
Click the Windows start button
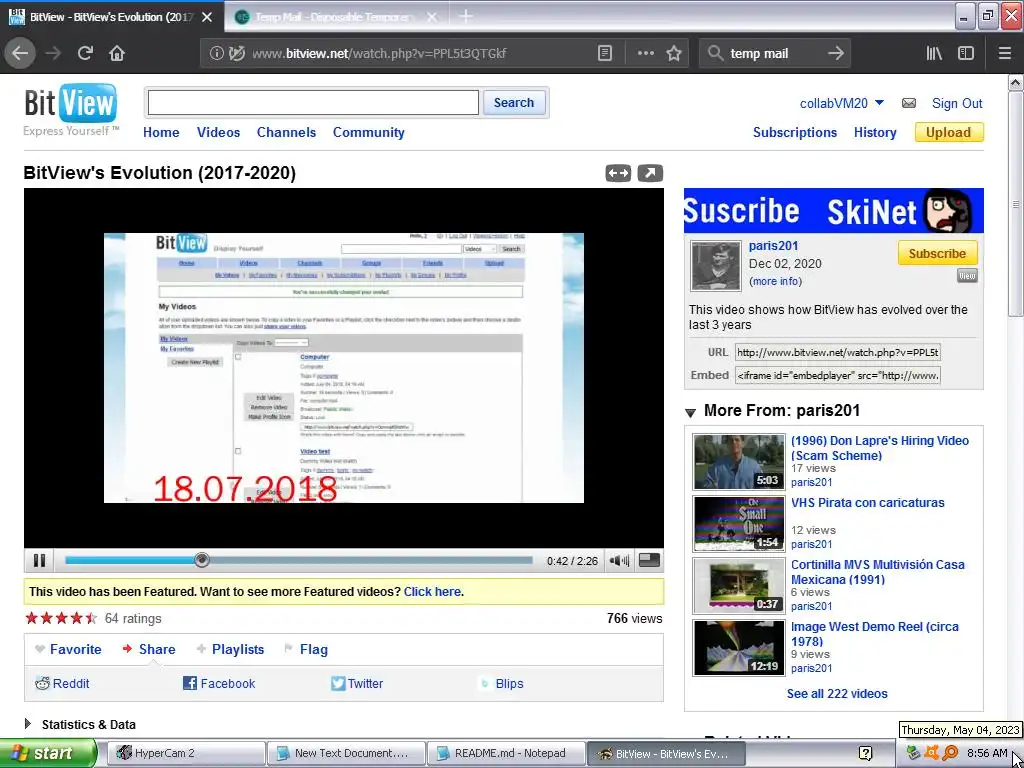pyautogui.click(x=48, y=753)
